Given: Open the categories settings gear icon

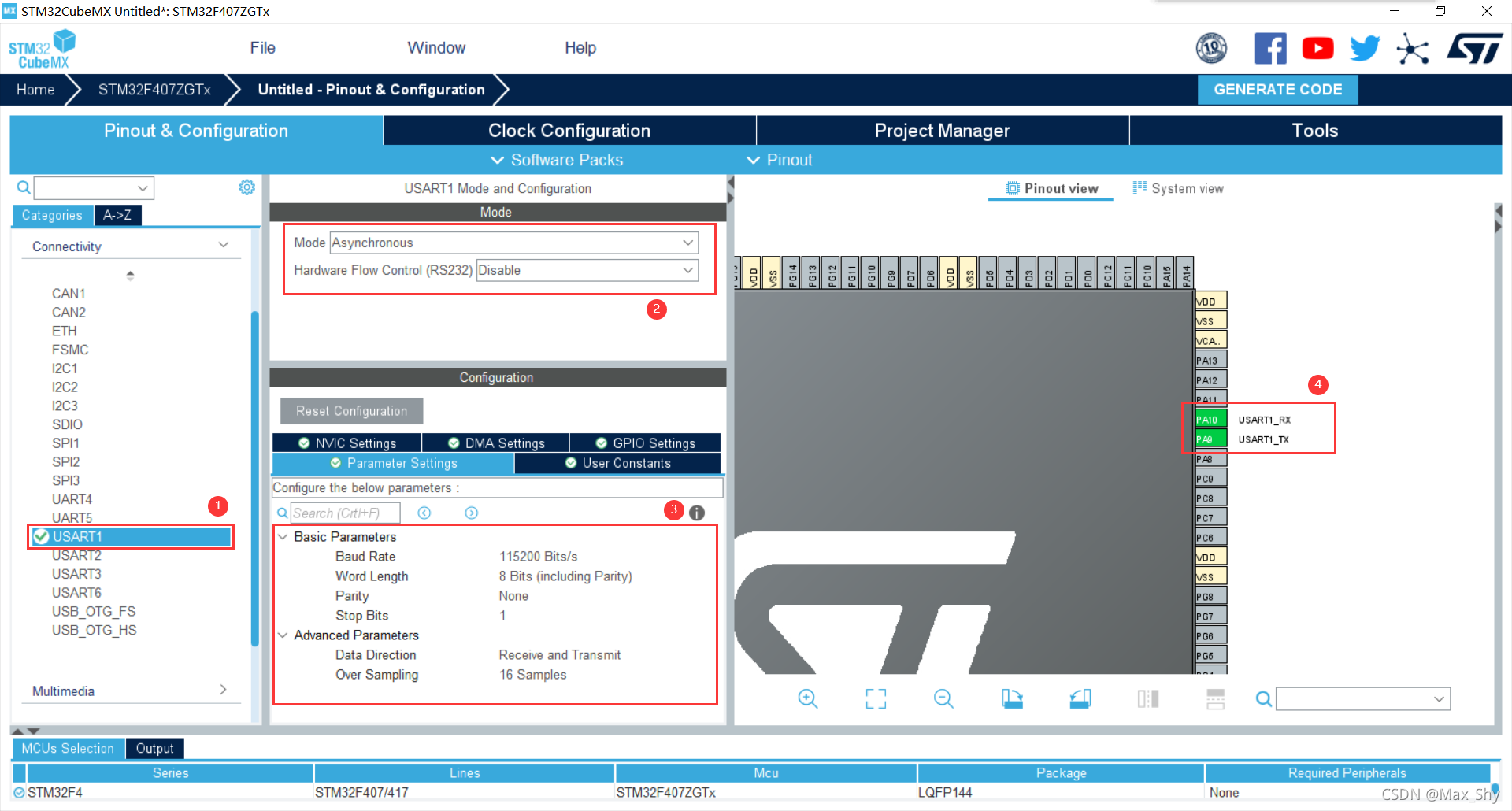Looking at the screenshot, I should [x=246, y=187].
